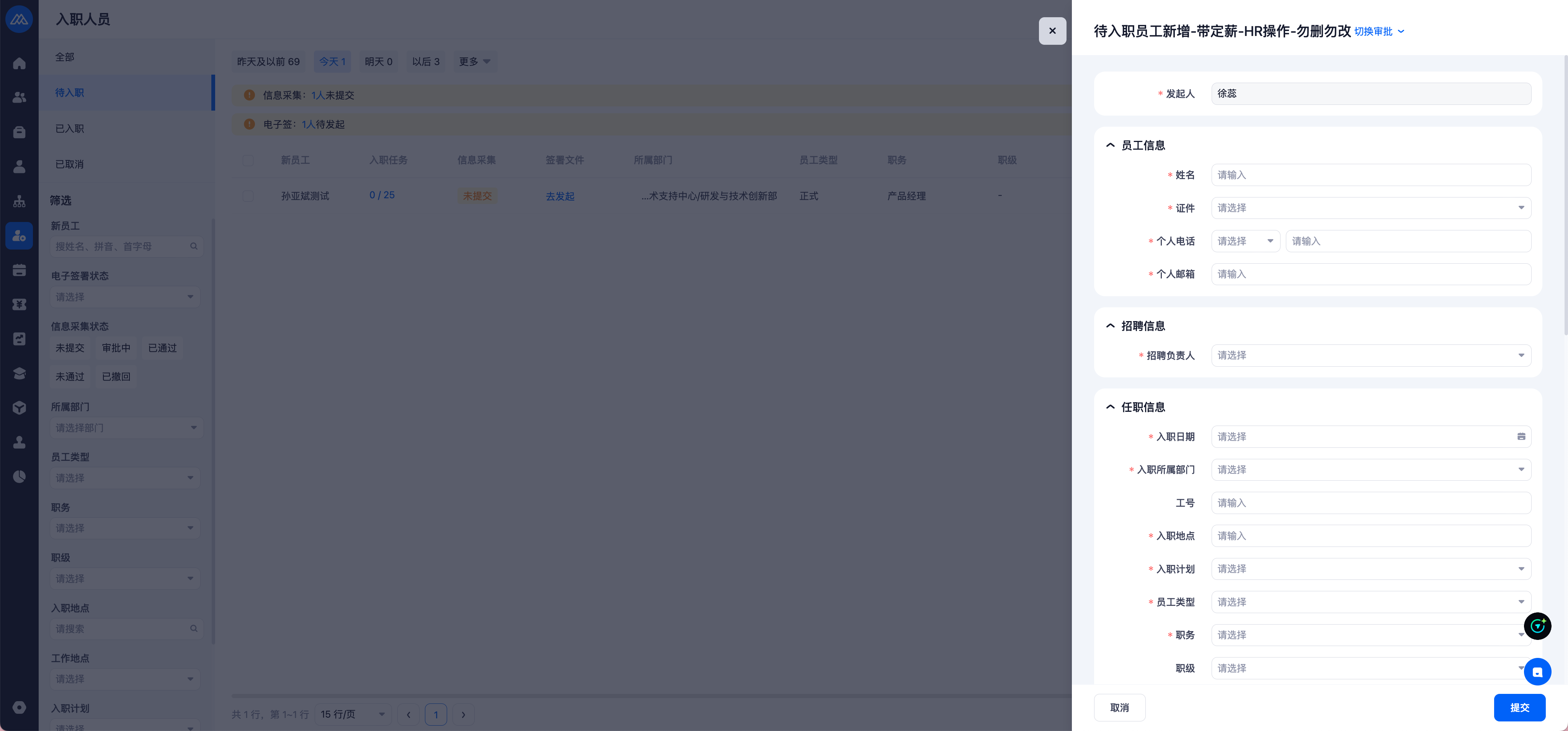Collapse the 员工信息 section
The height and width of the screenshot is (731, 1568).
[1110, 145]
